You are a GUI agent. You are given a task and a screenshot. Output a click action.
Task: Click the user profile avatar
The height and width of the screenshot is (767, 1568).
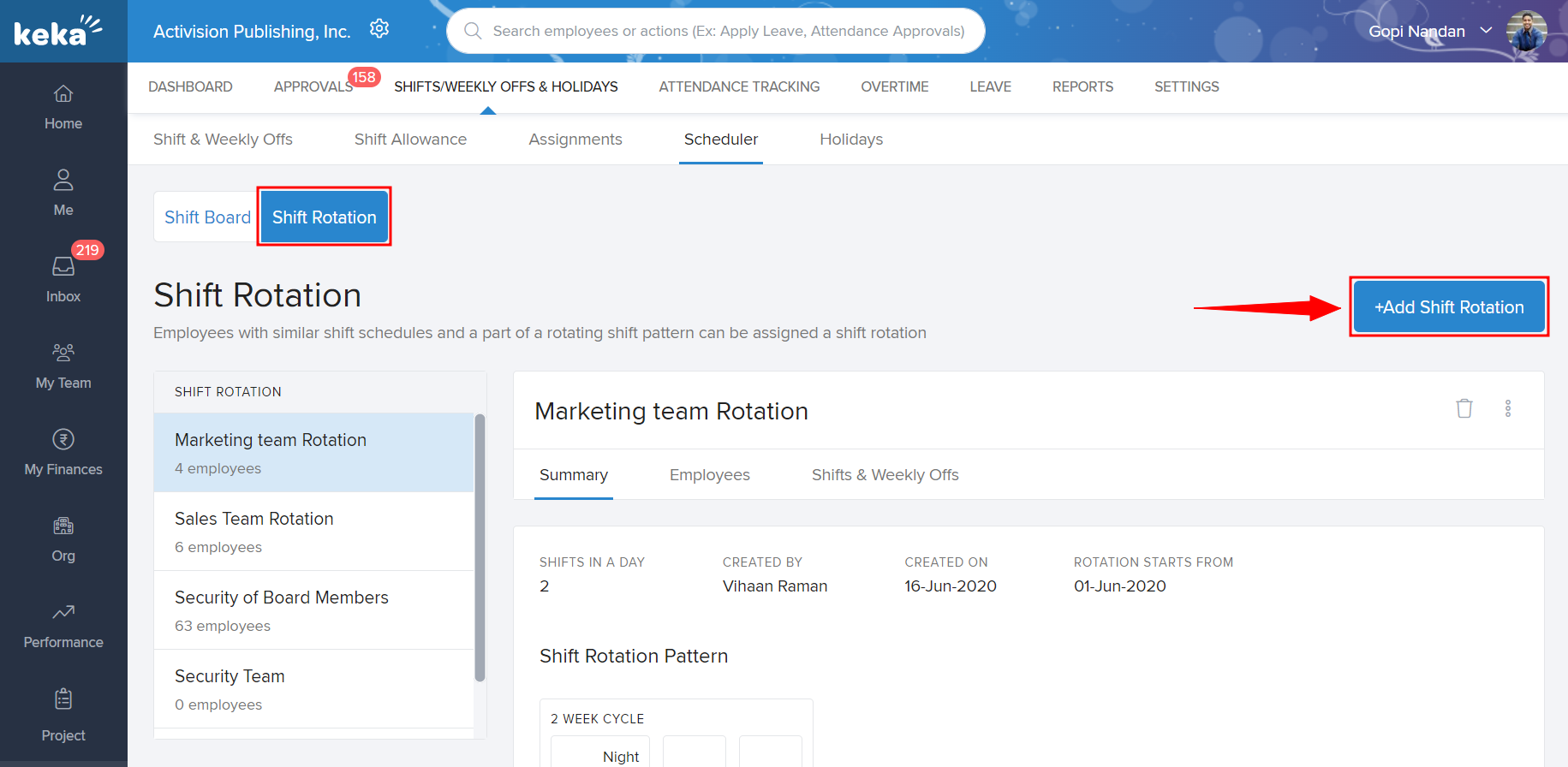pos(1526,31)
